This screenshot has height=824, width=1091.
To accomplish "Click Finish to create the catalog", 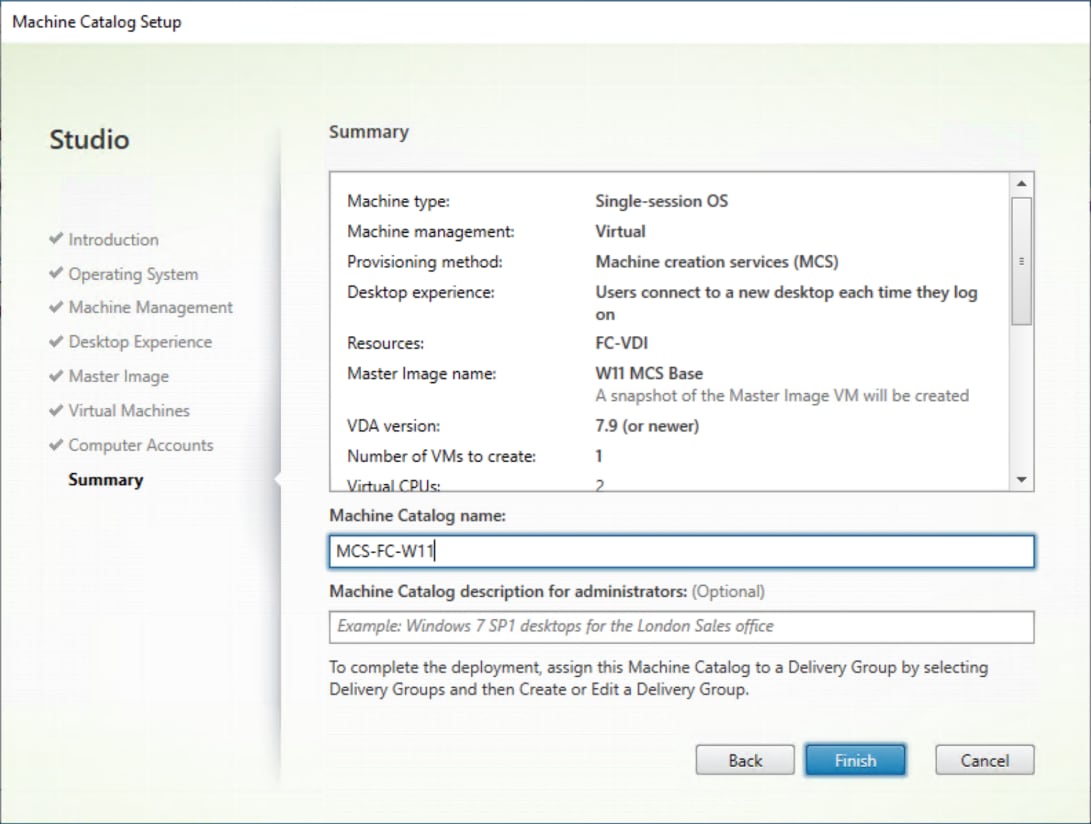I will point(855,760).
